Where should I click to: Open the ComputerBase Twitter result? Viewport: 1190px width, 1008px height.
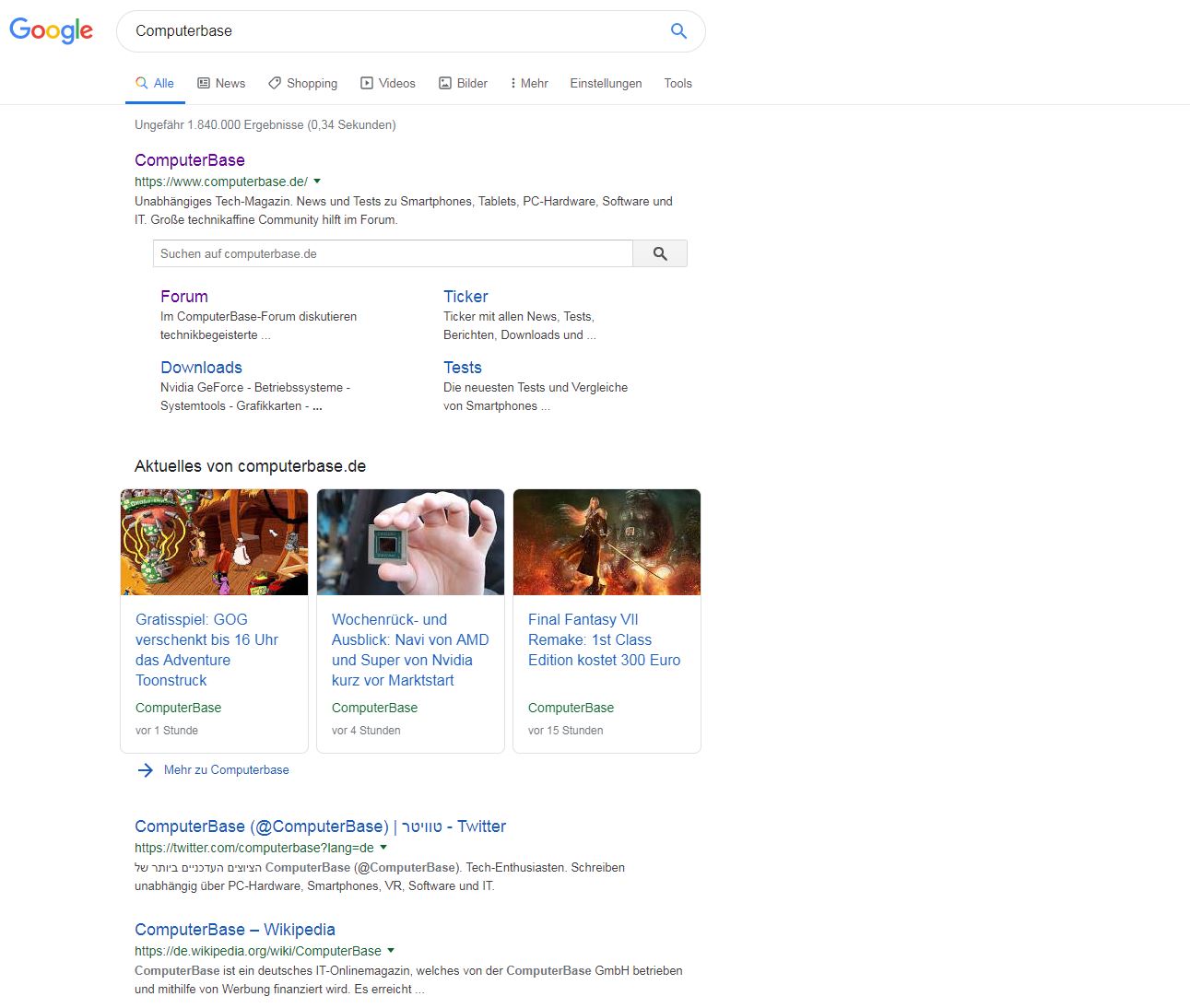[x=320, y=826]
